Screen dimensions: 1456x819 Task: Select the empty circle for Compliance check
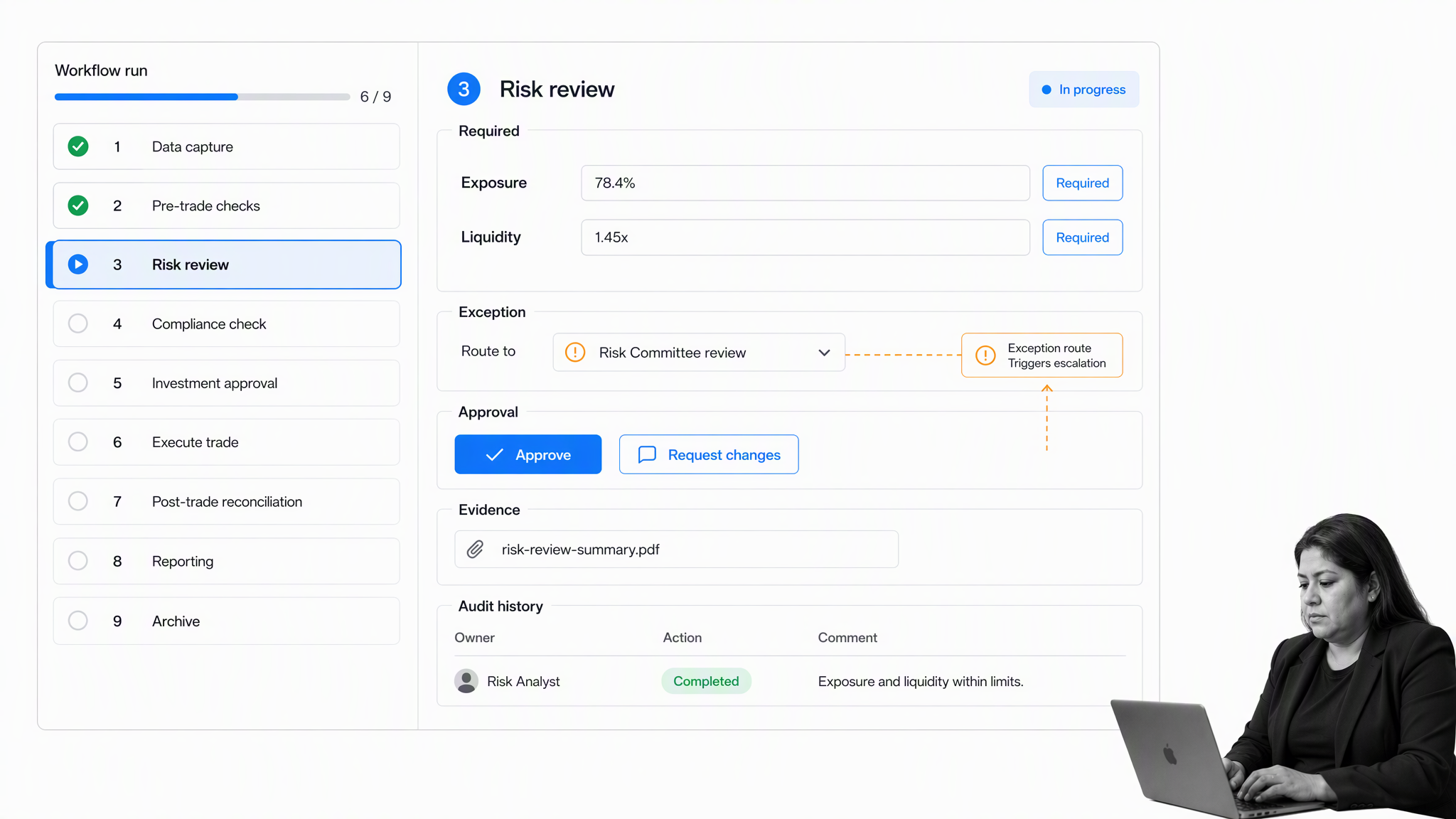tap(78, 323)
